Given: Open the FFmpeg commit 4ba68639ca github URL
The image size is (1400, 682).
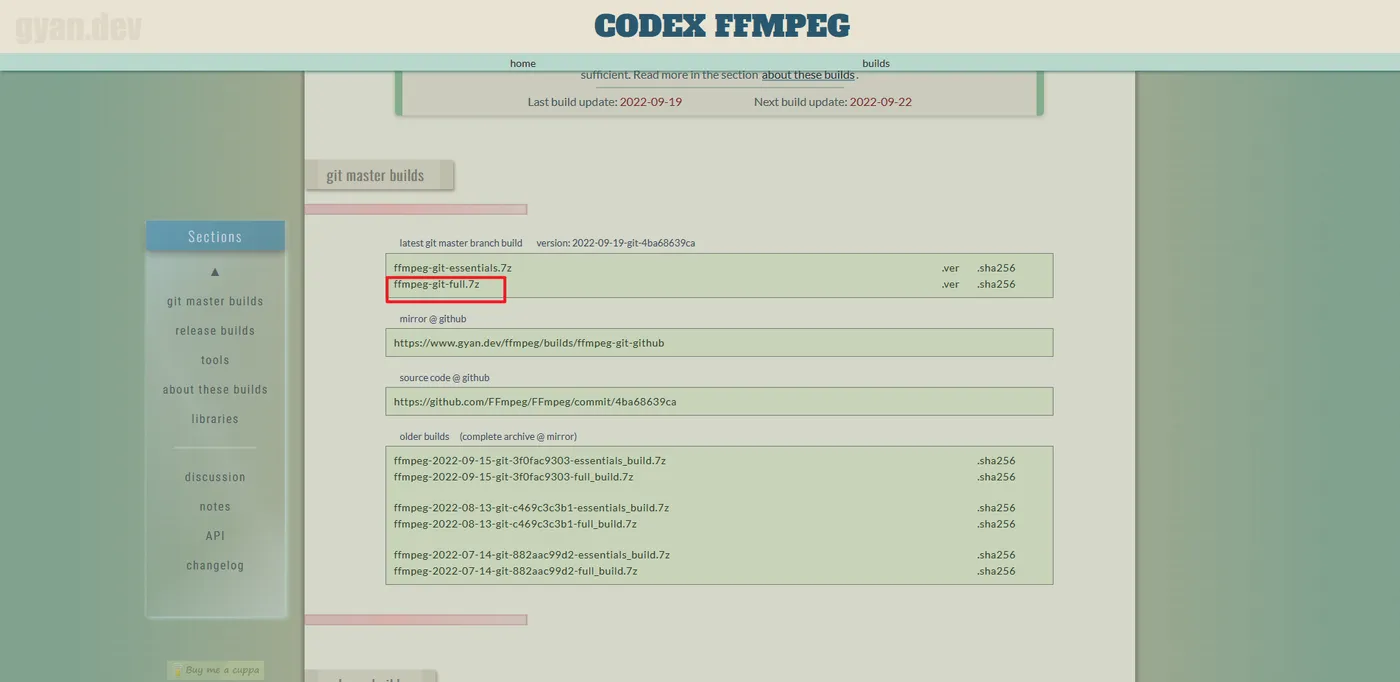Looking at the screenshot, I should [x=535, y=402].
